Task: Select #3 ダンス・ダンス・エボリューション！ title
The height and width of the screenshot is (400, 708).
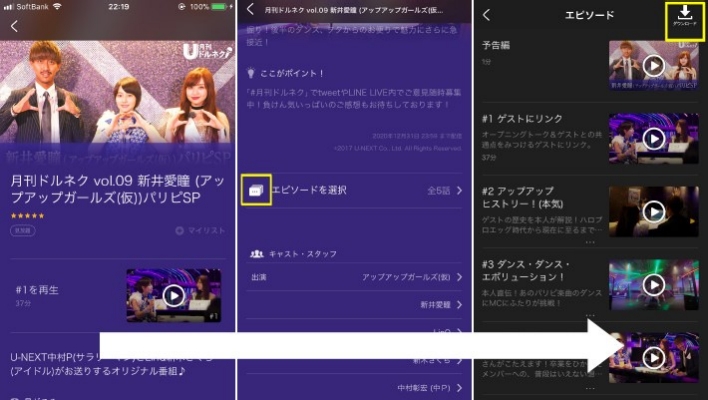Action: tap(525, 270)
